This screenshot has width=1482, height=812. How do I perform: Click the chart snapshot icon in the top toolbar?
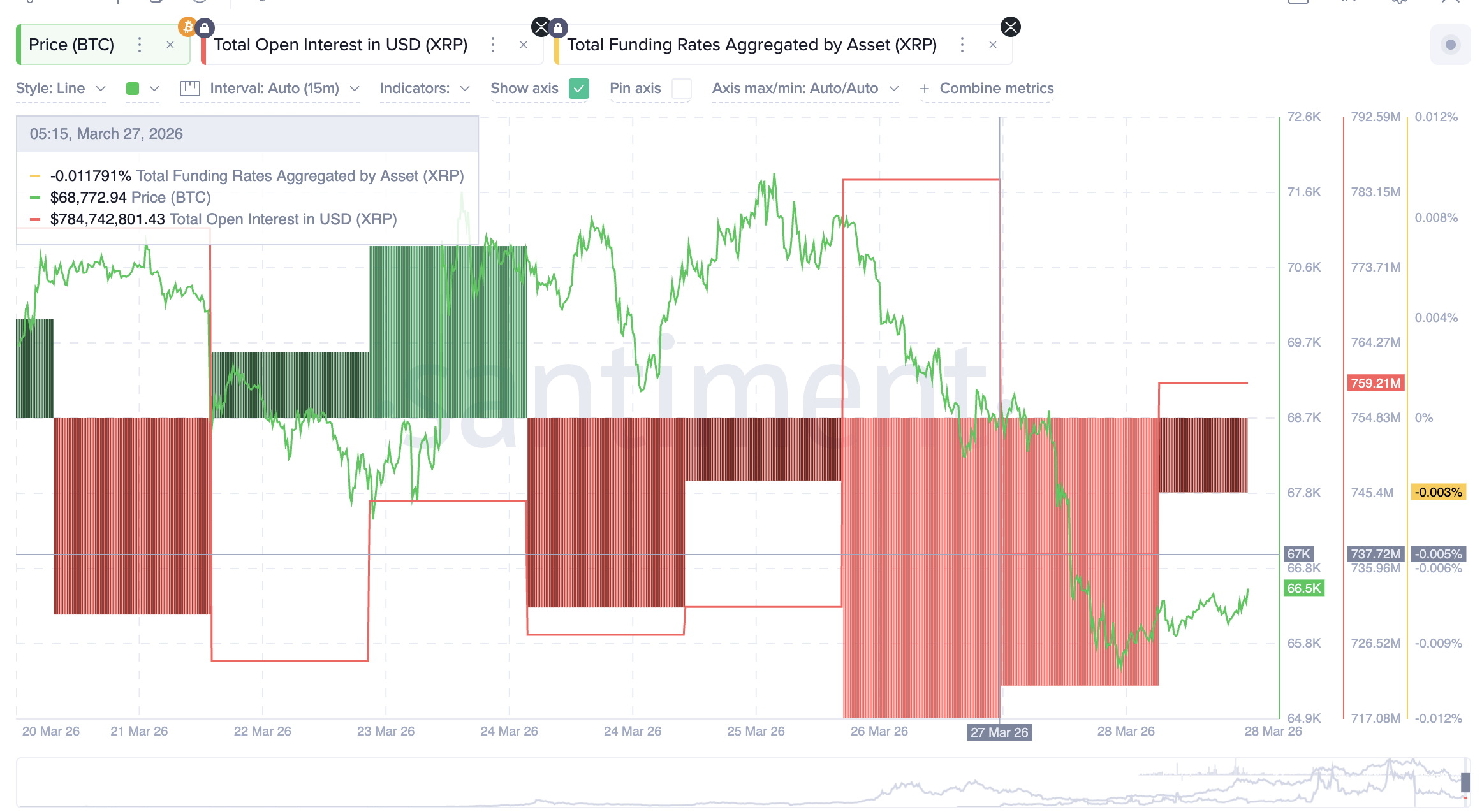coord(1298,2)
